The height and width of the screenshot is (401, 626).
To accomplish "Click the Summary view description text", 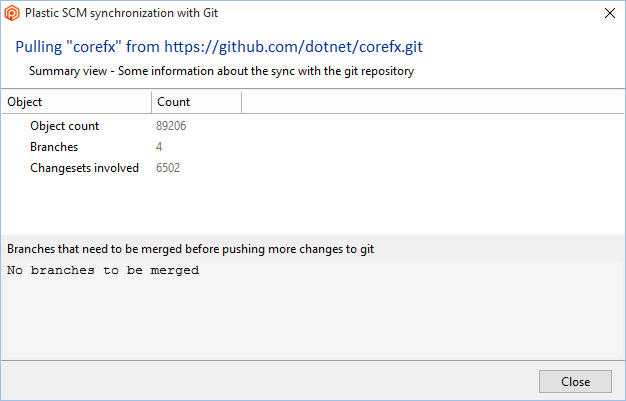I will tap(221, 71).
